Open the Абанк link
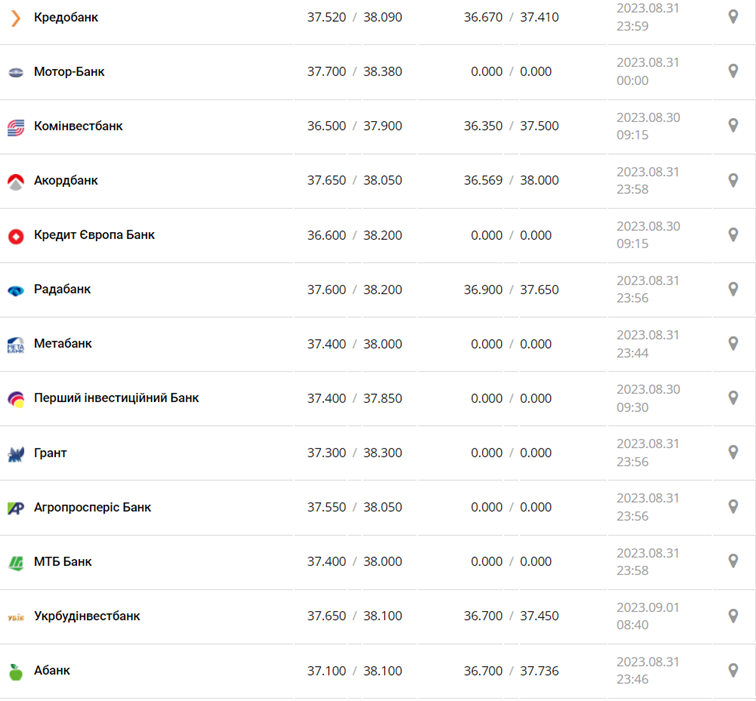This screenshot has width=756, height=701. coord(52,670)
